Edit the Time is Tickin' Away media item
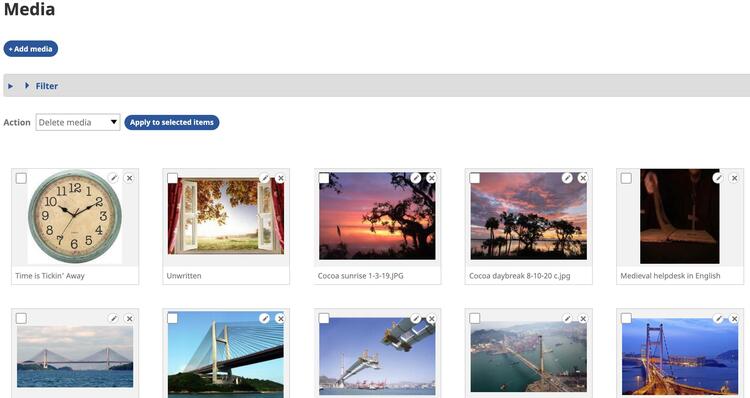 (113, 178)
